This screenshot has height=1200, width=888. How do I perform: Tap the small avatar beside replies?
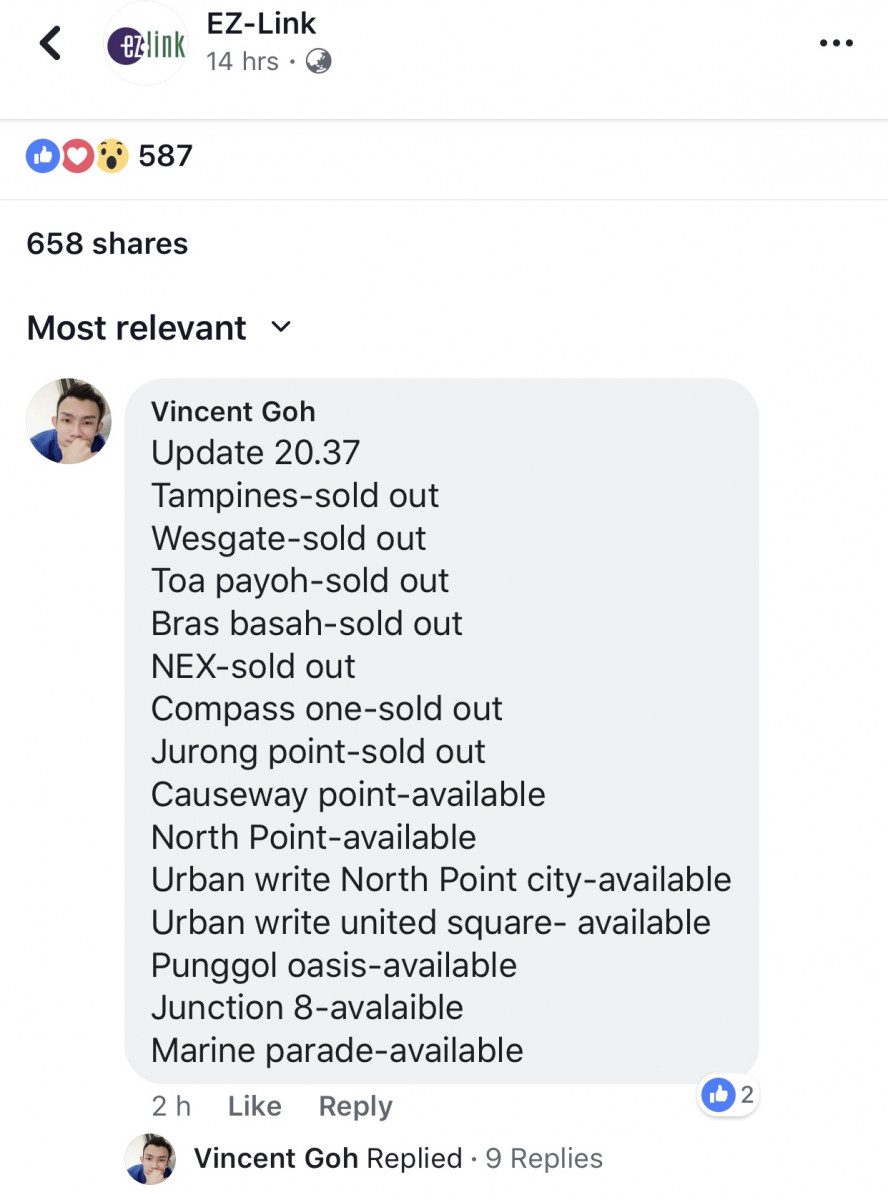click(151, 1158)
